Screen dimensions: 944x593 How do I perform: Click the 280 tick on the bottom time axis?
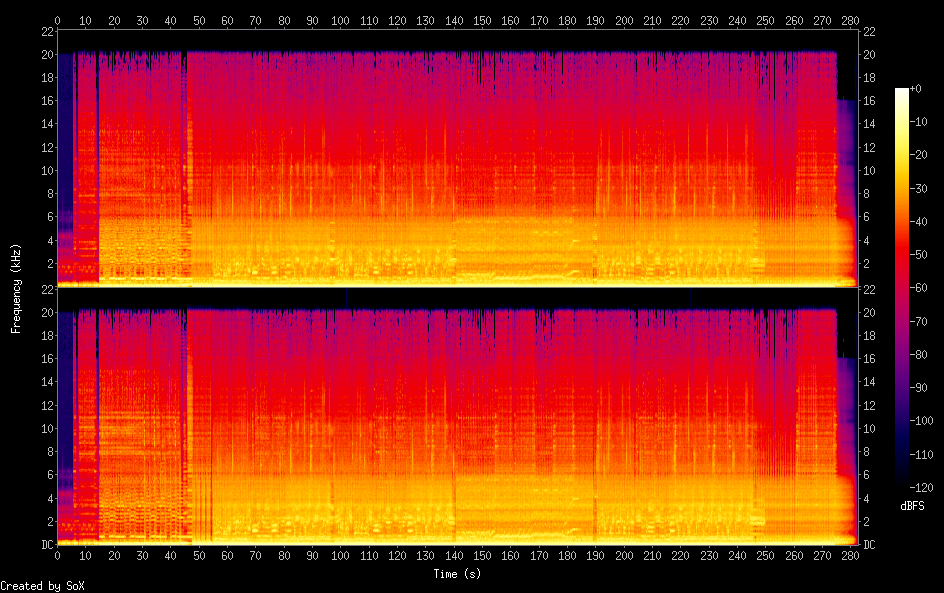point(852,555)
